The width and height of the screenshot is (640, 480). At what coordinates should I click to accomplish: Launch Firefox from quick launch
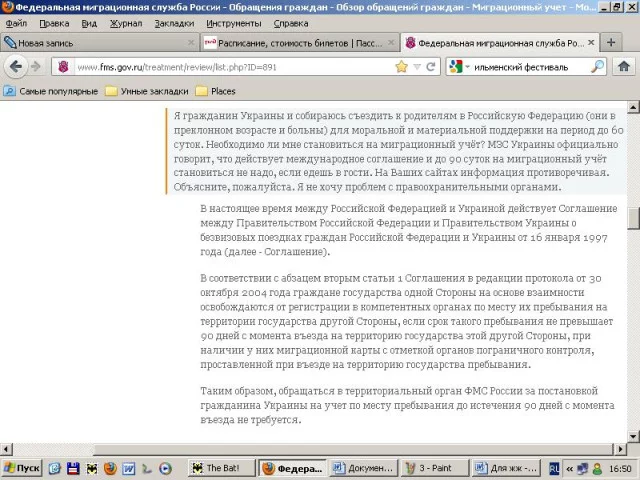click(x=110, y=468)
